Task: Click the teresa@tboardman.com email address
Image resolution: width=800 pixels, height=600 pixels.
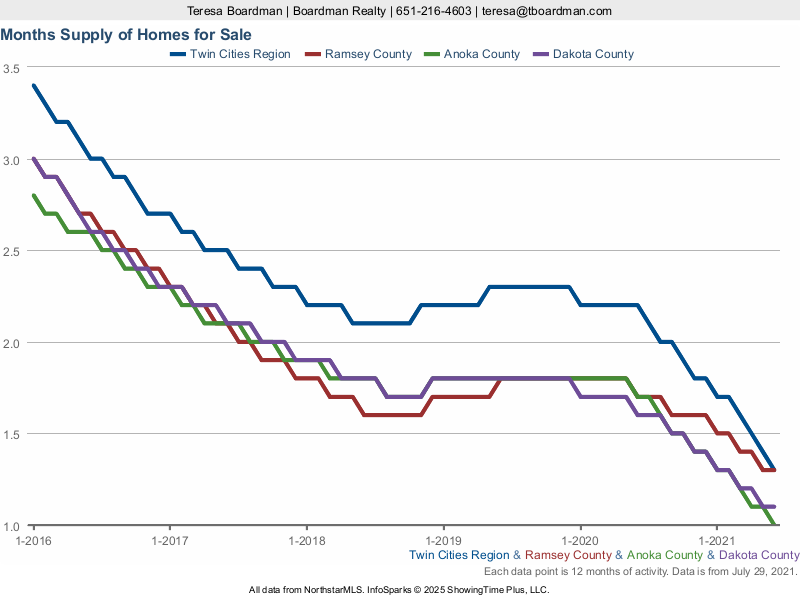Action: 546,11
